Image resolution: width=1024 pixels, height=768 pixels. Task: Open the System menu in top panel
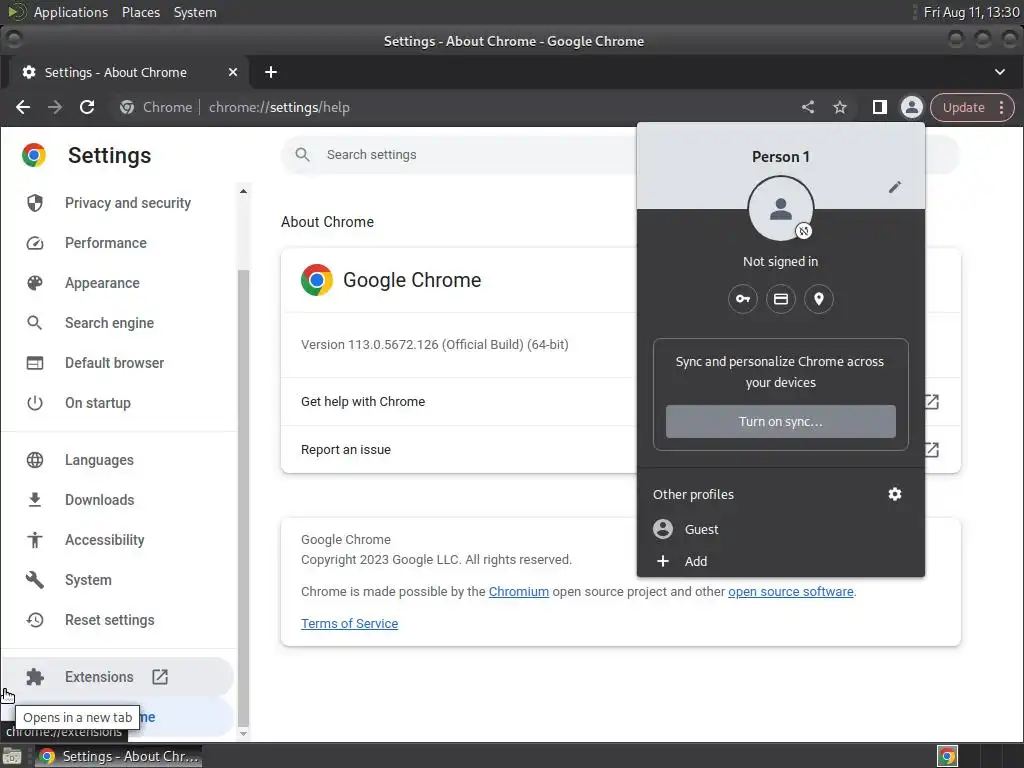[195, 12]
